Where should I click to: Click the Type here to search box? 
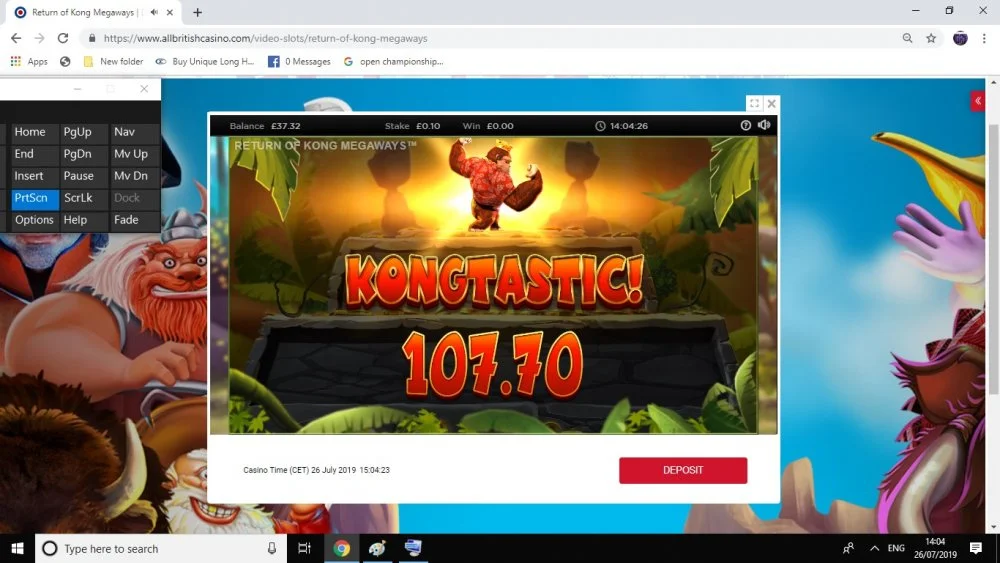tap(161, 548)
